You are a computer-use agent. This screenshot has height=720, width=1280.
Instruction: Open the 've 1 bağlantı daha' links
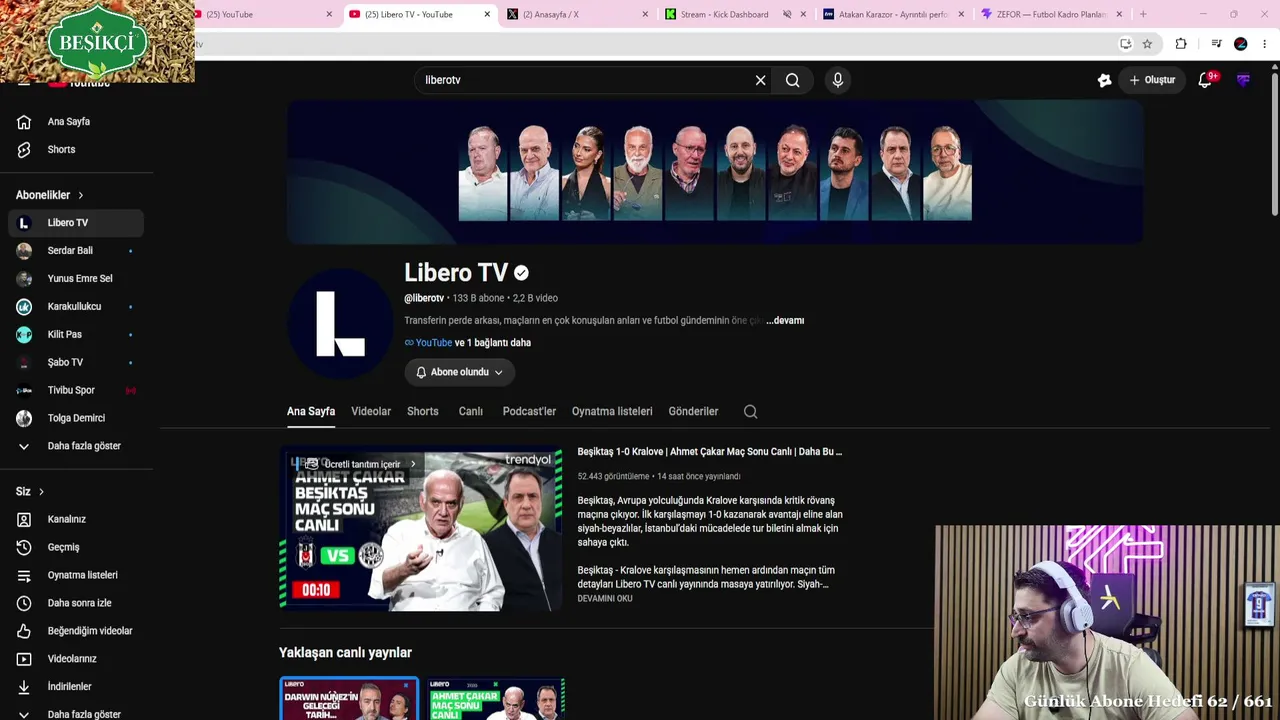point(493,343)
